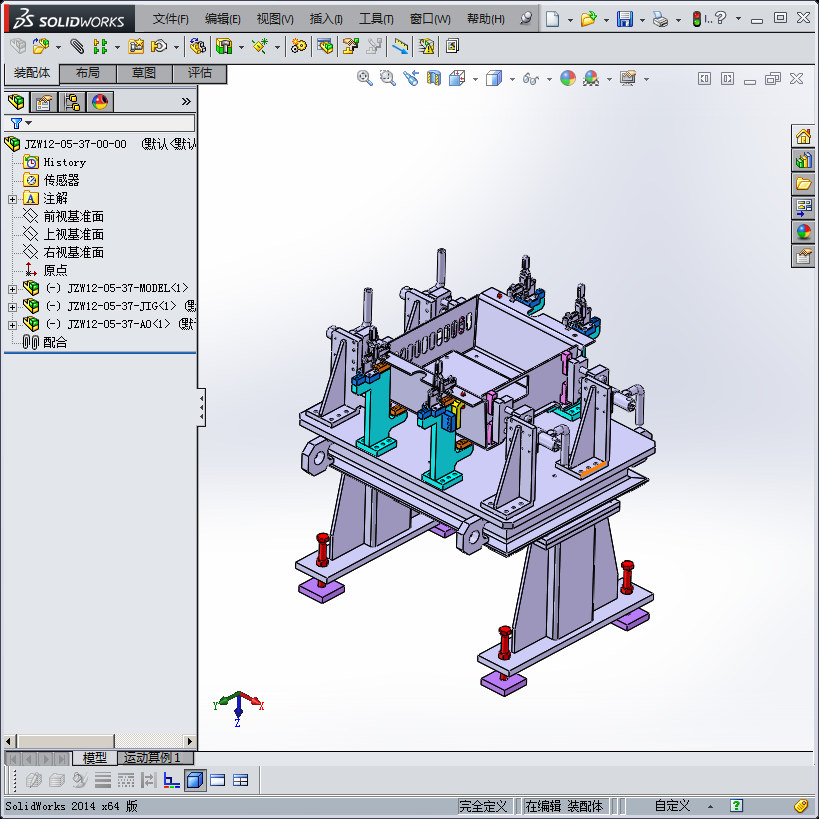Start a New Motion Study
The width and height of the screenshot is (819, 819).
point(299,46)
